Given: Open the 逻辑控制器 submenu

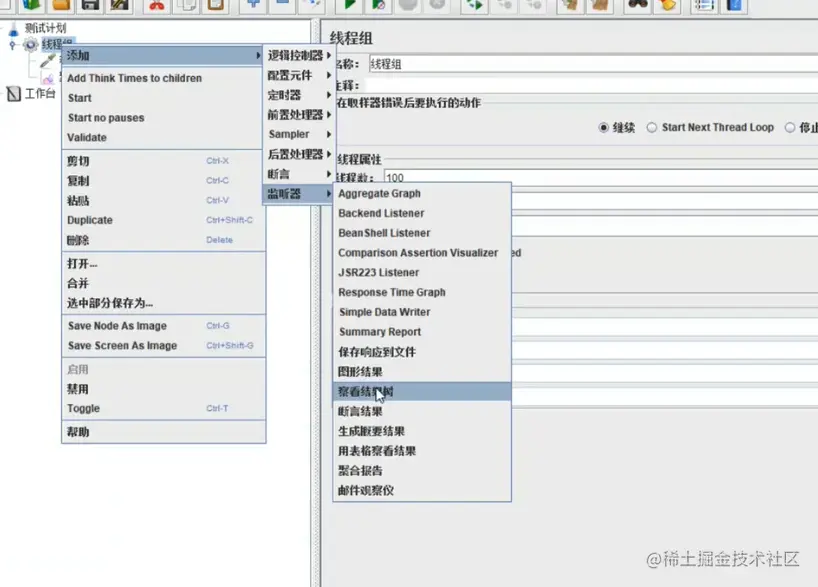Looking at the screenshot, I should pos(299,55).
